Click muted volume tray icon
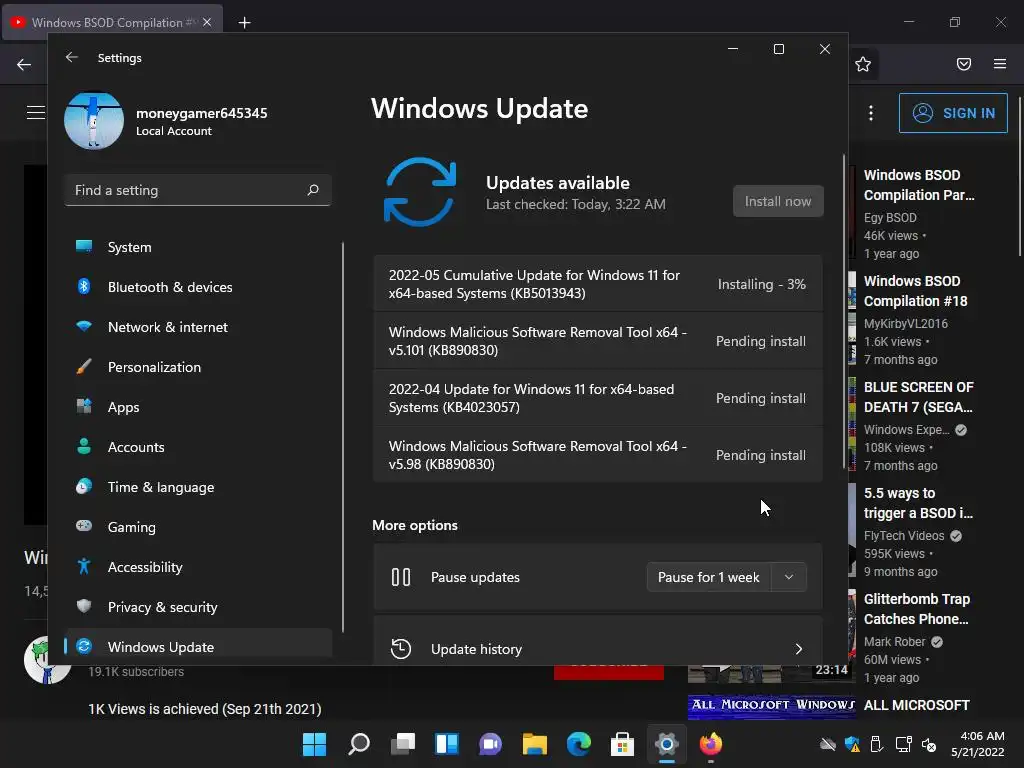The image size is (1024, 768). (x=929, y=744)
